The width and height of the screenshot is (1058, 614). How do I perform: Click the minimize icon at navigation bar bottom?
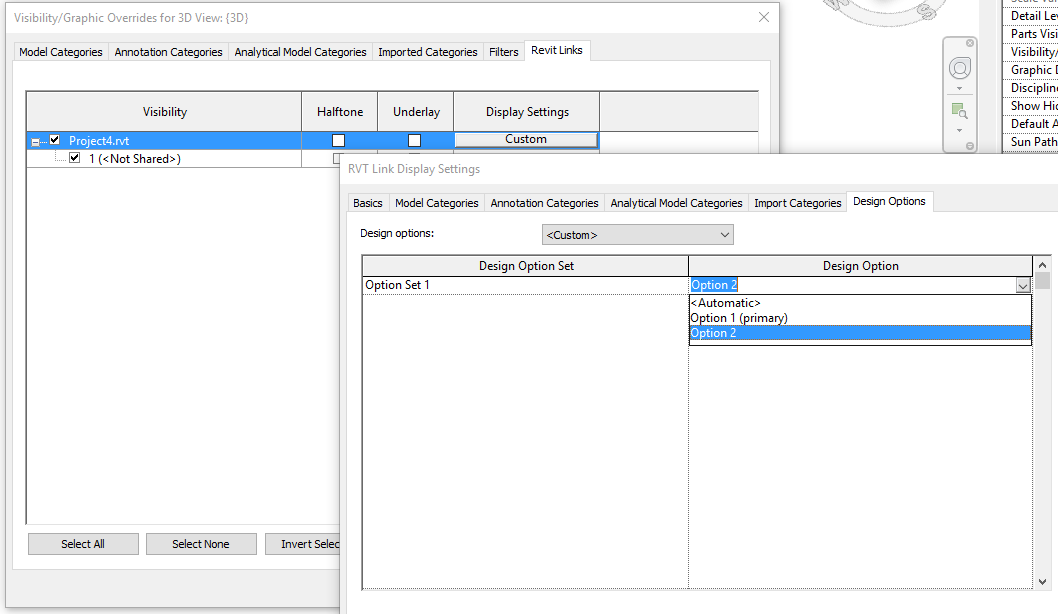pyautogui.click(x=969, y=146)
